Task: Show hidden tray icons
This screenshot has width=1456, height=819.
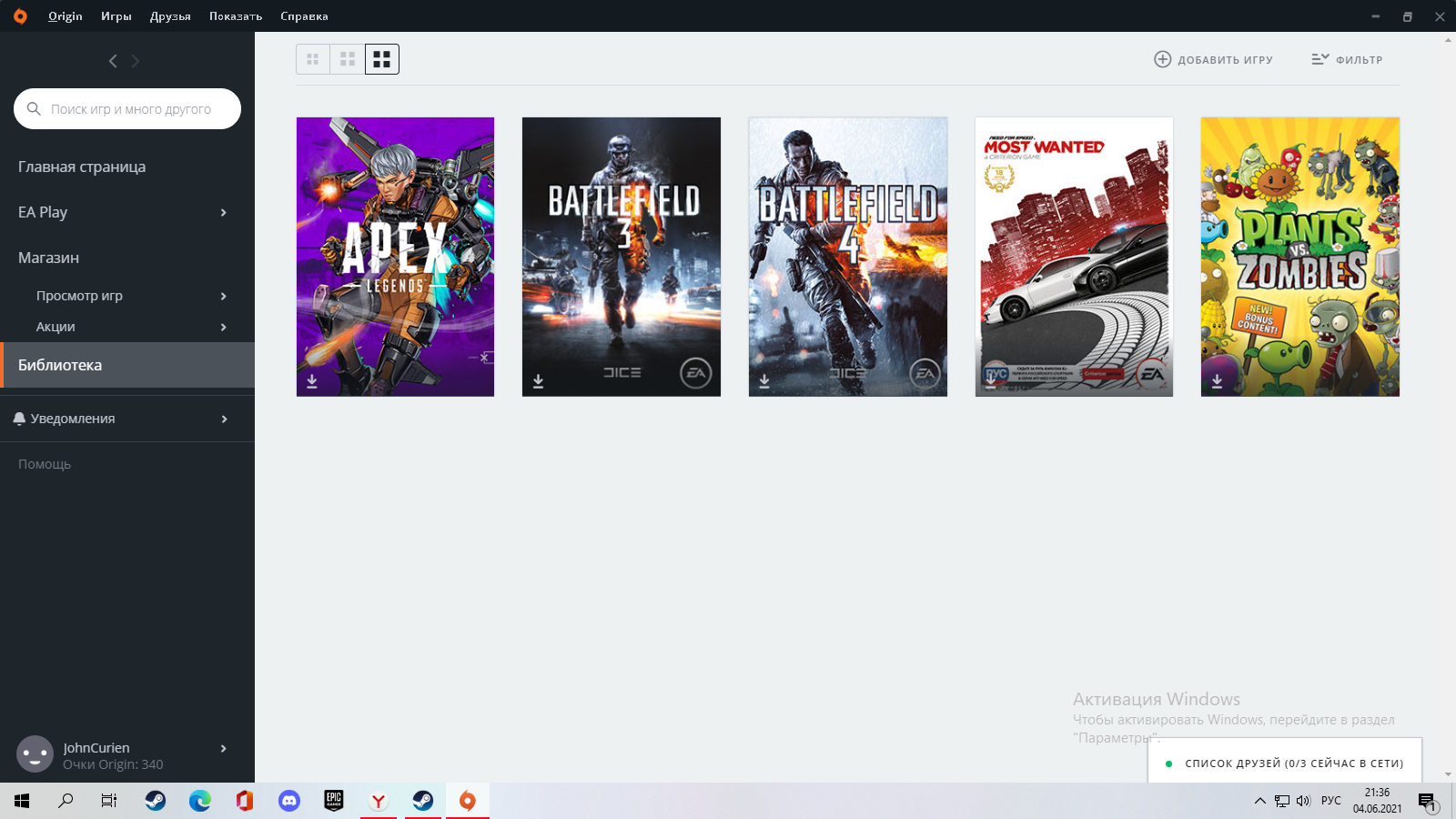Action: 1259,801
